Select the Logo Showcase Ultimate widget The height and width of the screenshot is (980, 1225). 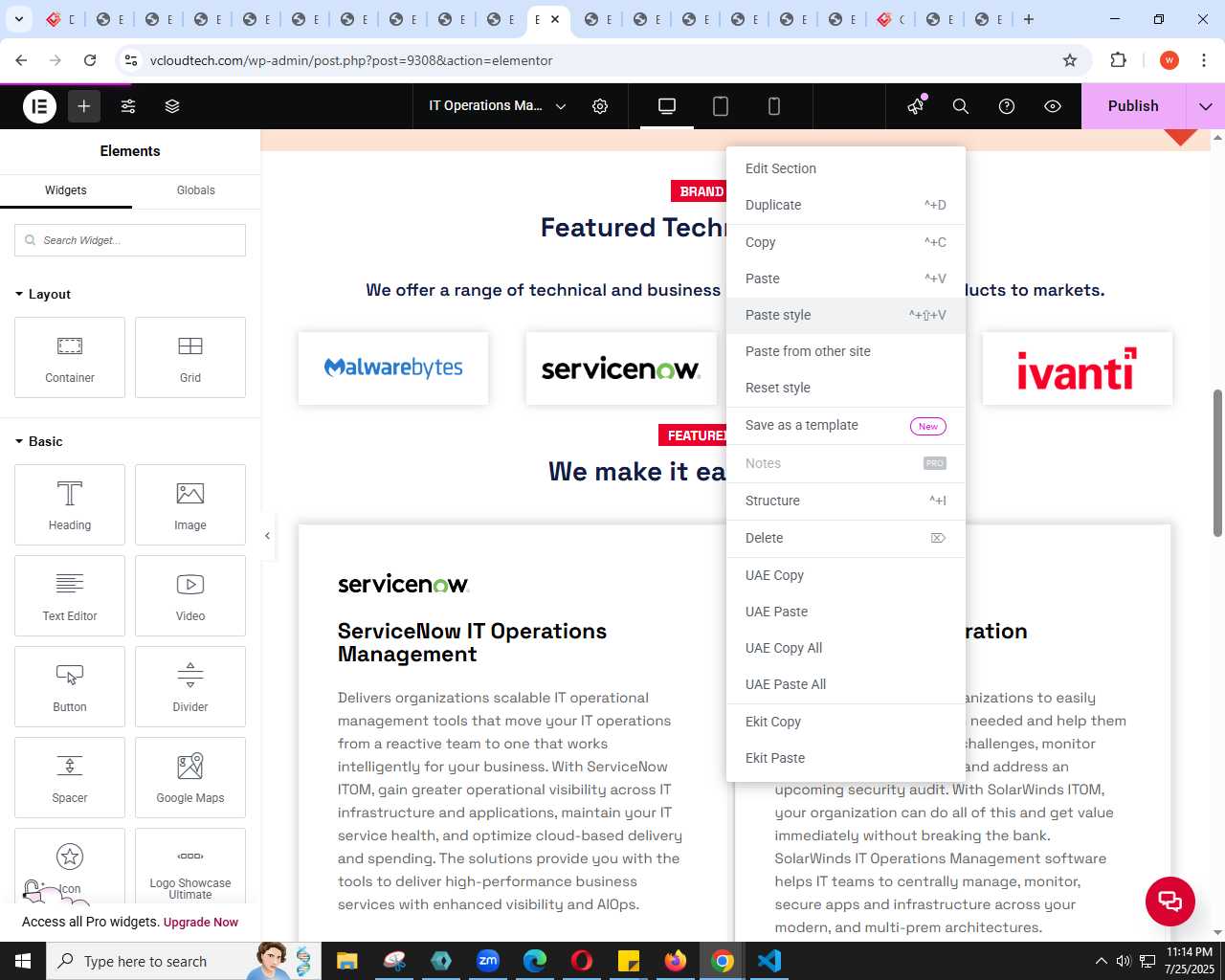pyautogui.click(x=190, y=867)
